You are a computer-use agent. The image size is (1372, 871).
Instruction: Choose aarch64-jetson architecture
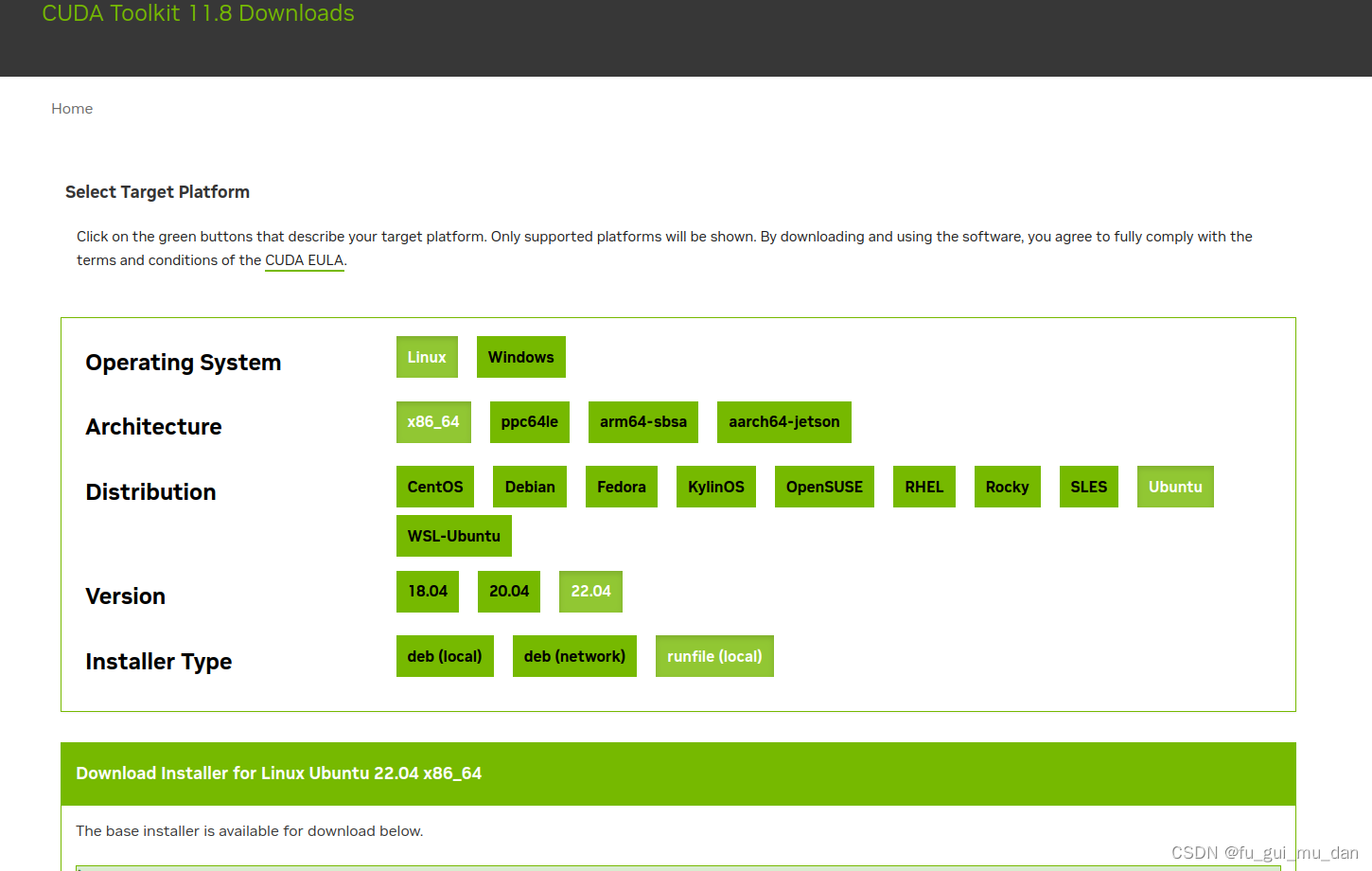[784, 422]
